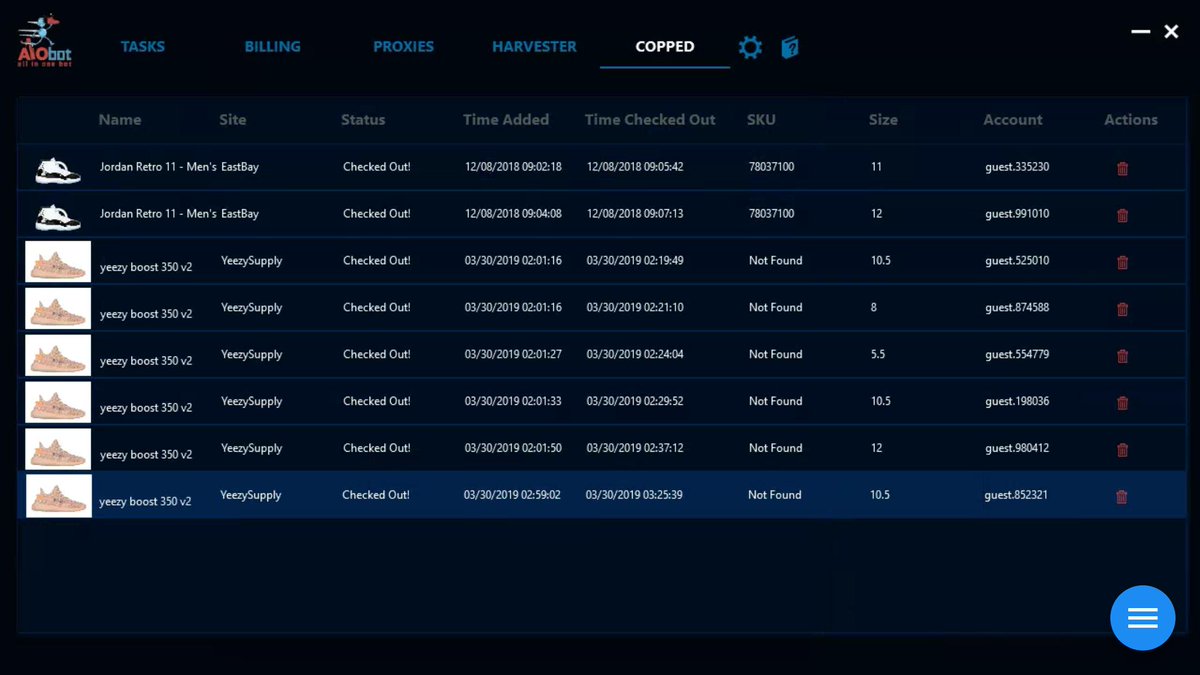
Task: Click size 11 in guest.335230 row
Action: pyautogui.click(x=877, y=167)
